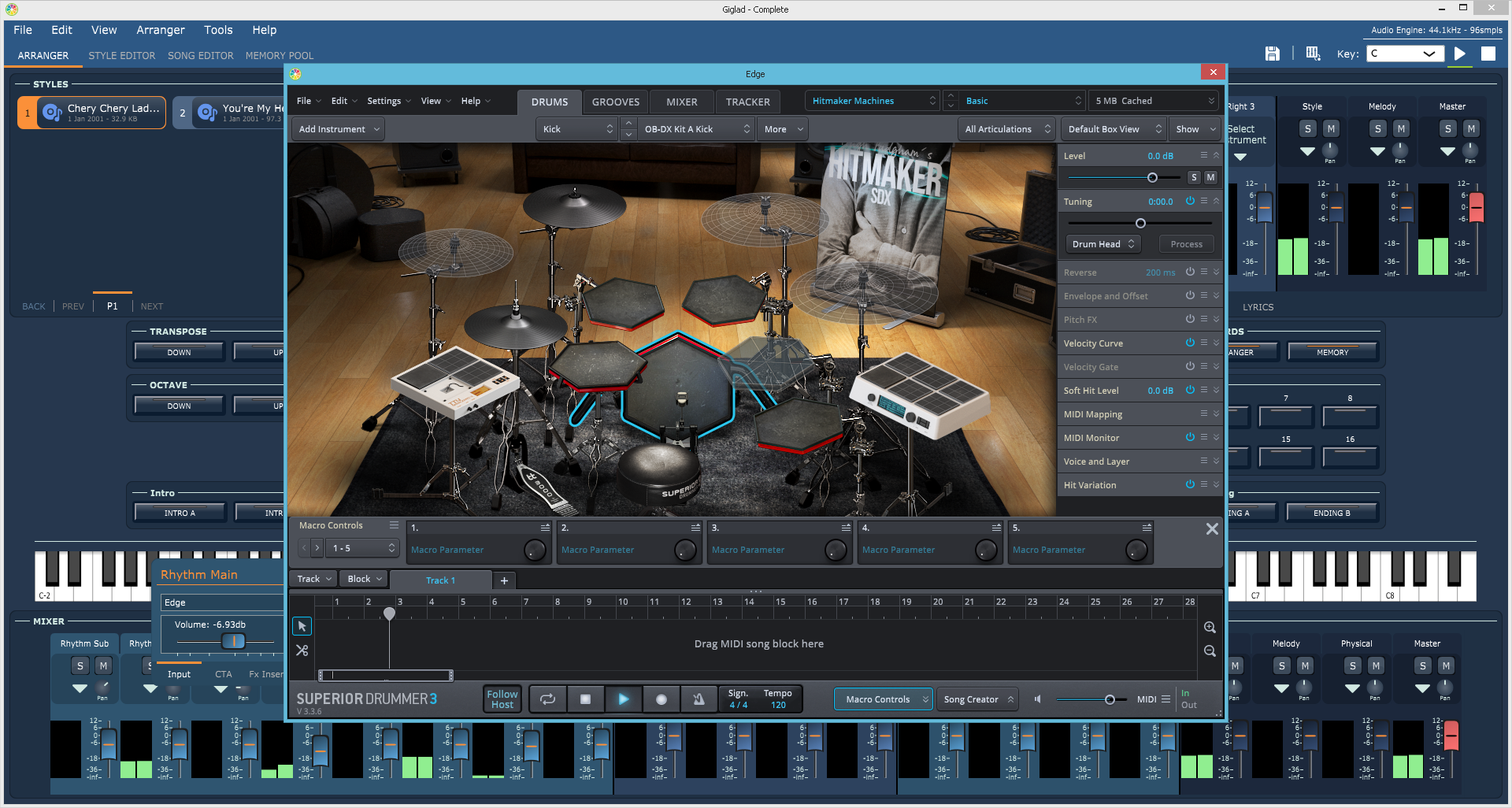
Task: Zoom in on the Edge song track timeline
Action: (1210, 628)
